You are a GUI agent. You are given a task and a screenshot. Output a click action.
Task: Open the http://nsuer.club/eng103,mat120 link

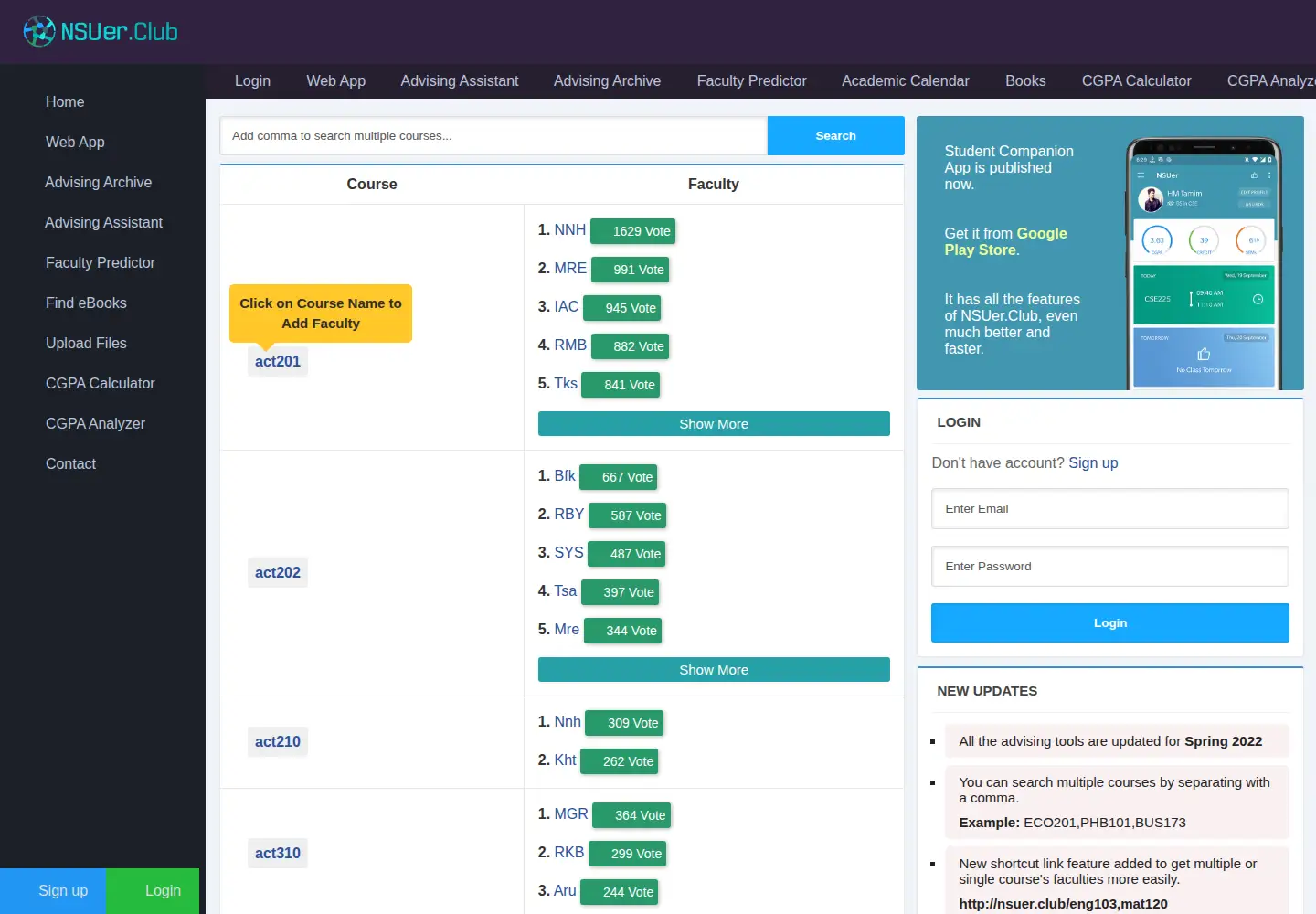[1063, 904]
